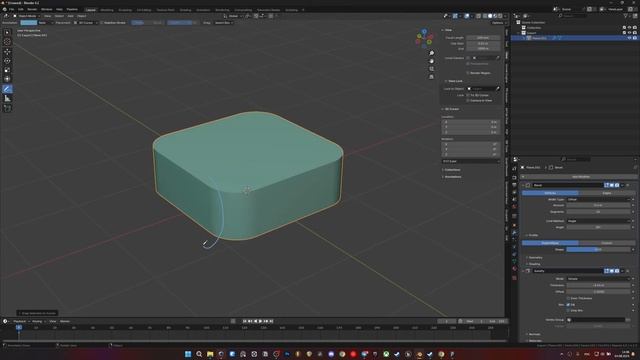Viewport: 640px width, 360px height.
Task: Open the timeline Playback menu
Action: pyautogui.click(x=20, y=321)
